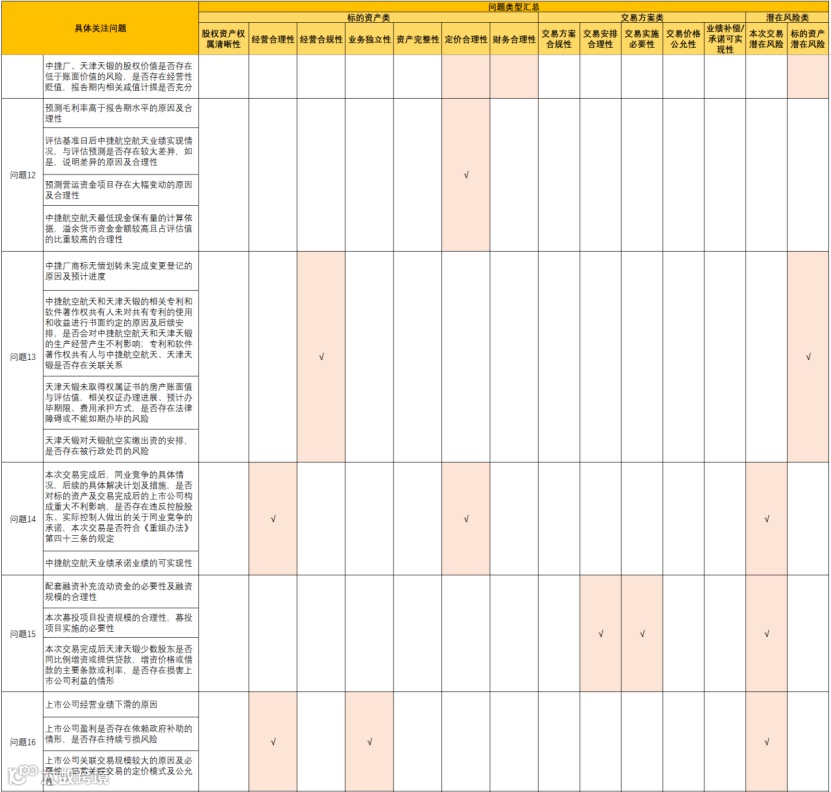Viewport: 831px width, 792px height.
Task: Select the 标的资产类 group header
Action: click(368, 17)
